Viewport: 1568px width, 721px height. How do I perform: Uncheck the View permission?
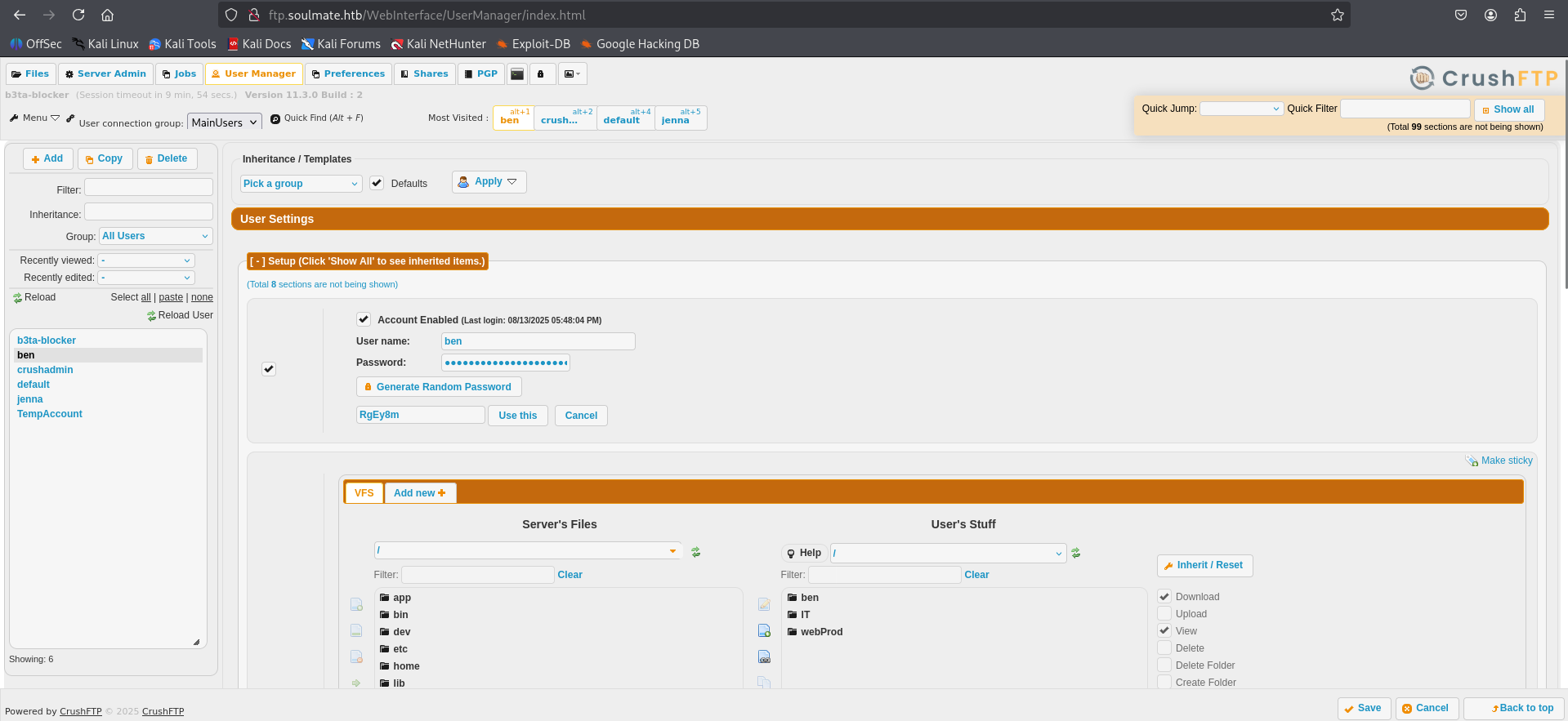click(x=1164, y=630)
